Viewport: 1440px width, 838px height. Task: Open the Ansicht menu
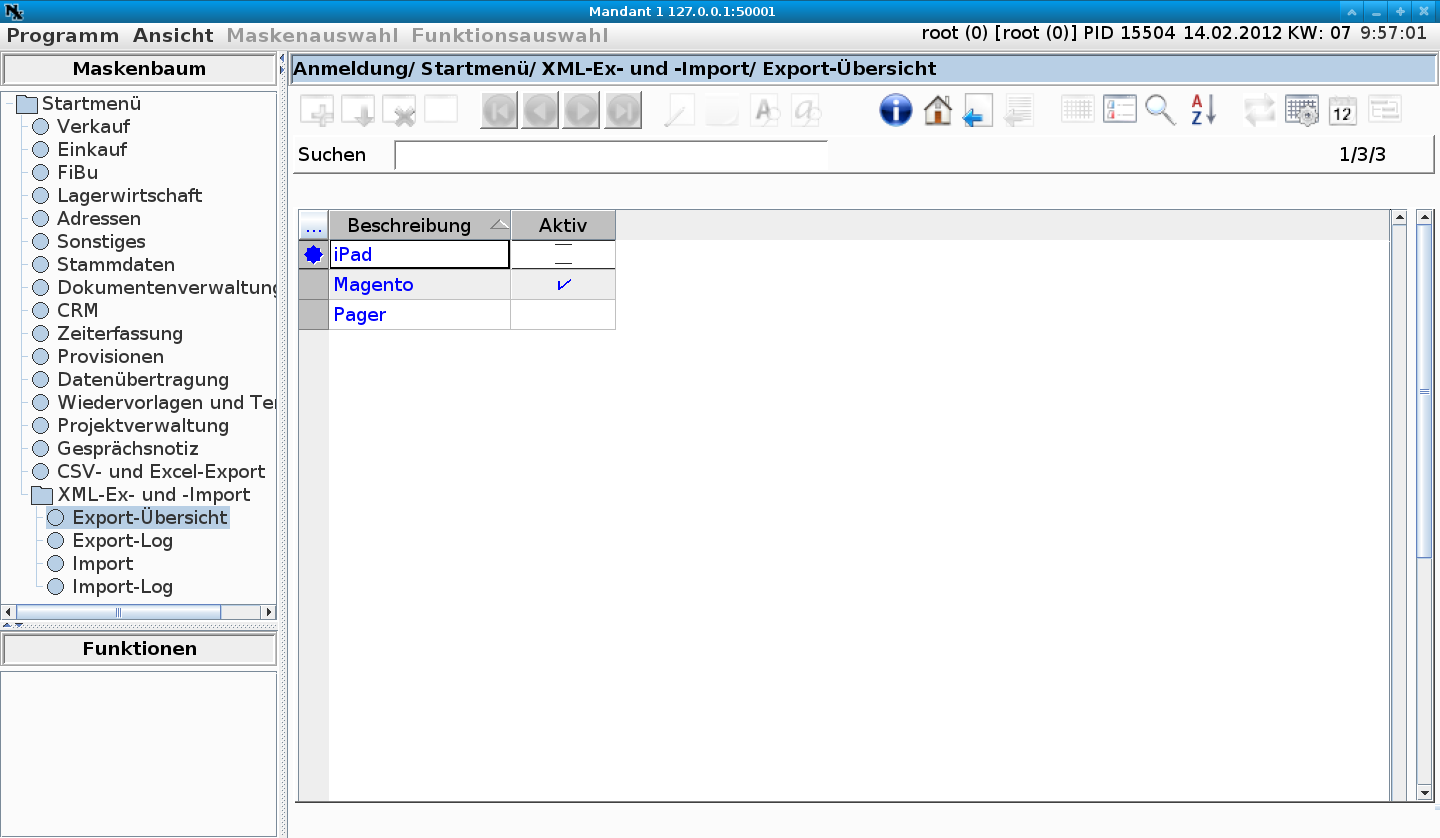(x=174, y=35)
